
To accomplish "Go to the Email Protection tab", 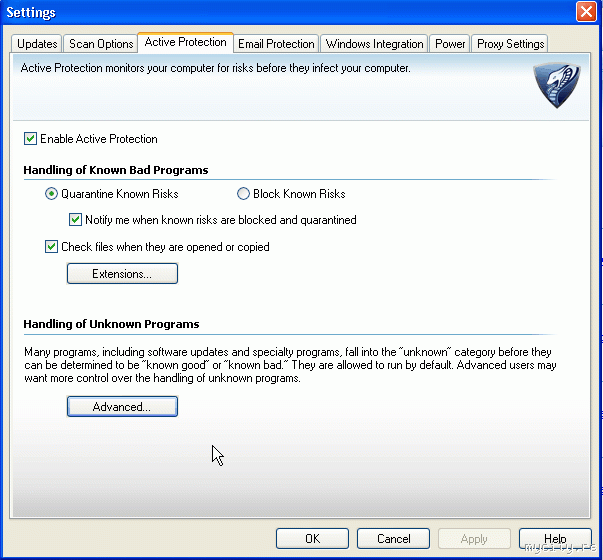I will point(276,44).
